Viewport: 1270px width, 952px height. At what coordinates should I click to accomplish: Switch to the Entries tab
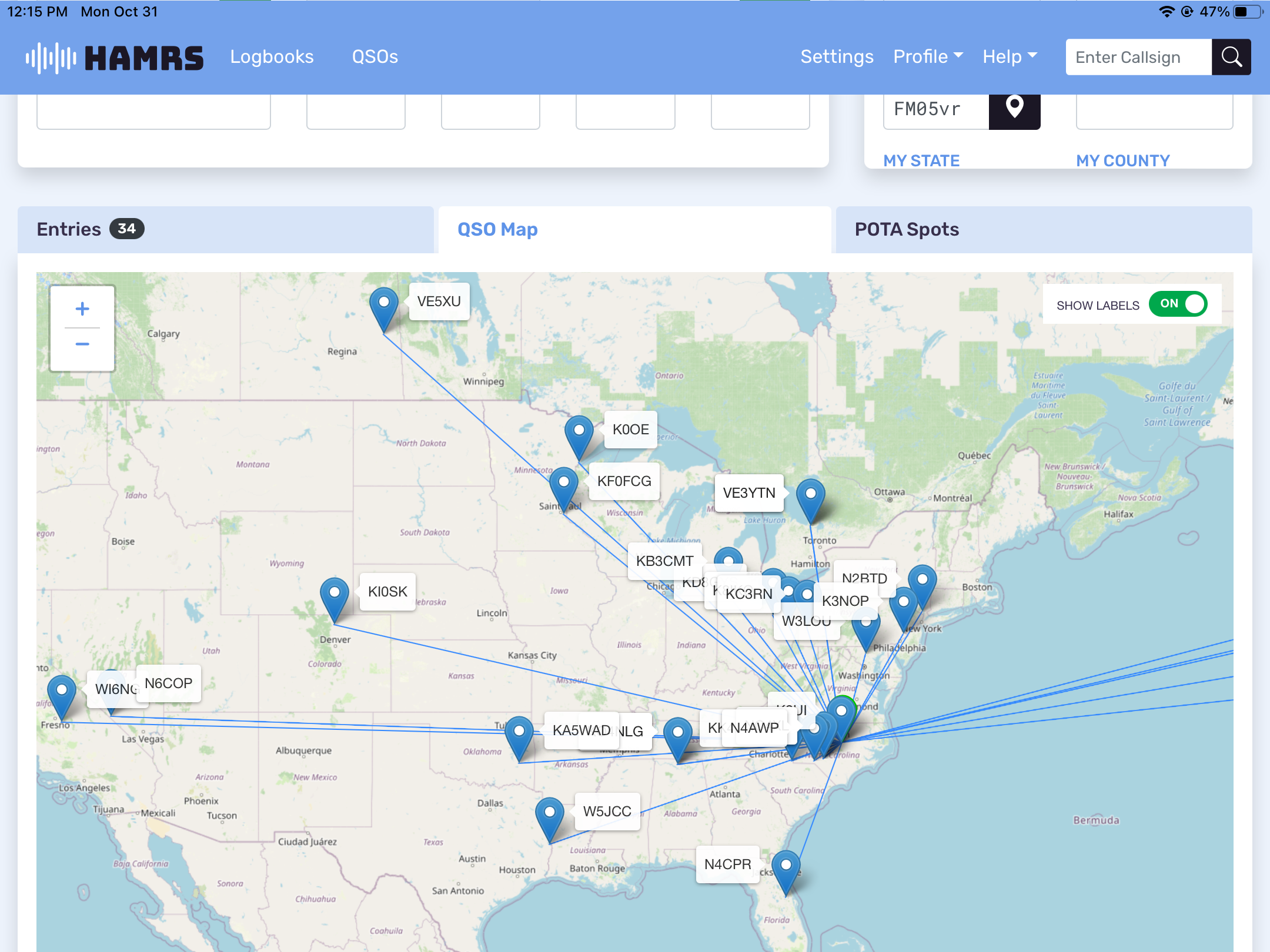226,229
